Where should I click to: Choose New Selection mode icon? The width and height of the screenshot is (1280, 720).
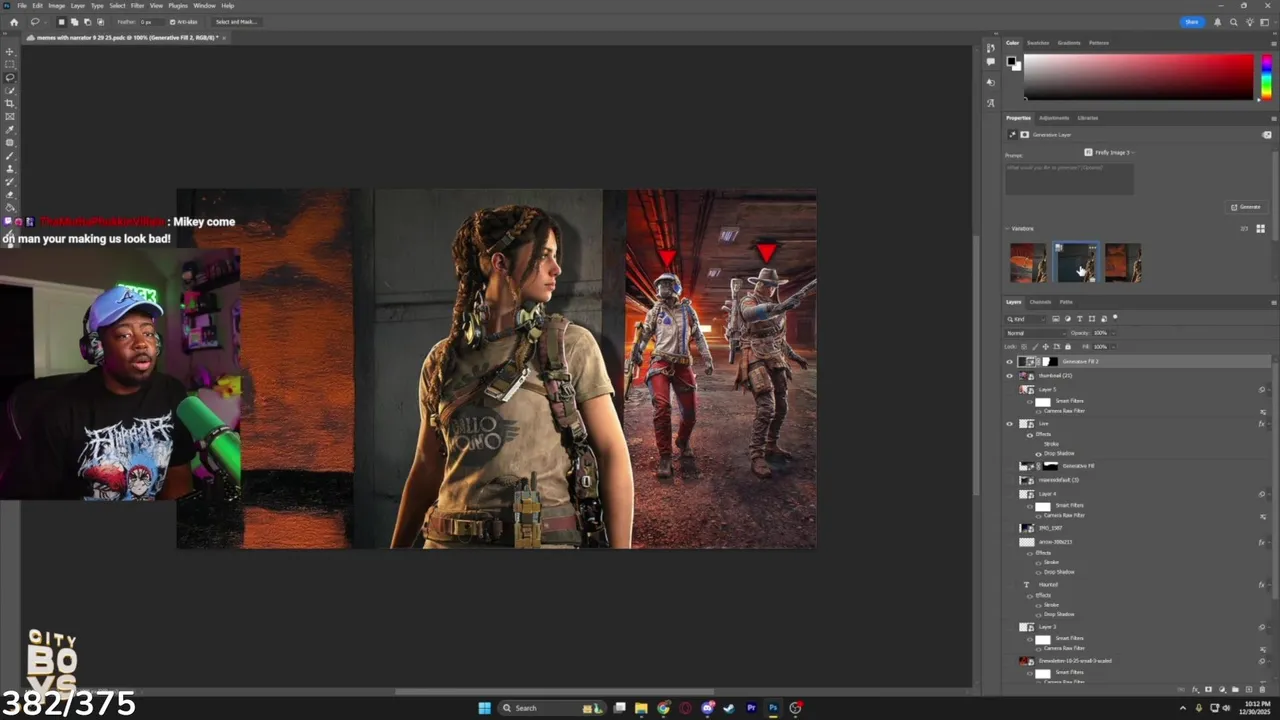(61, 22)
